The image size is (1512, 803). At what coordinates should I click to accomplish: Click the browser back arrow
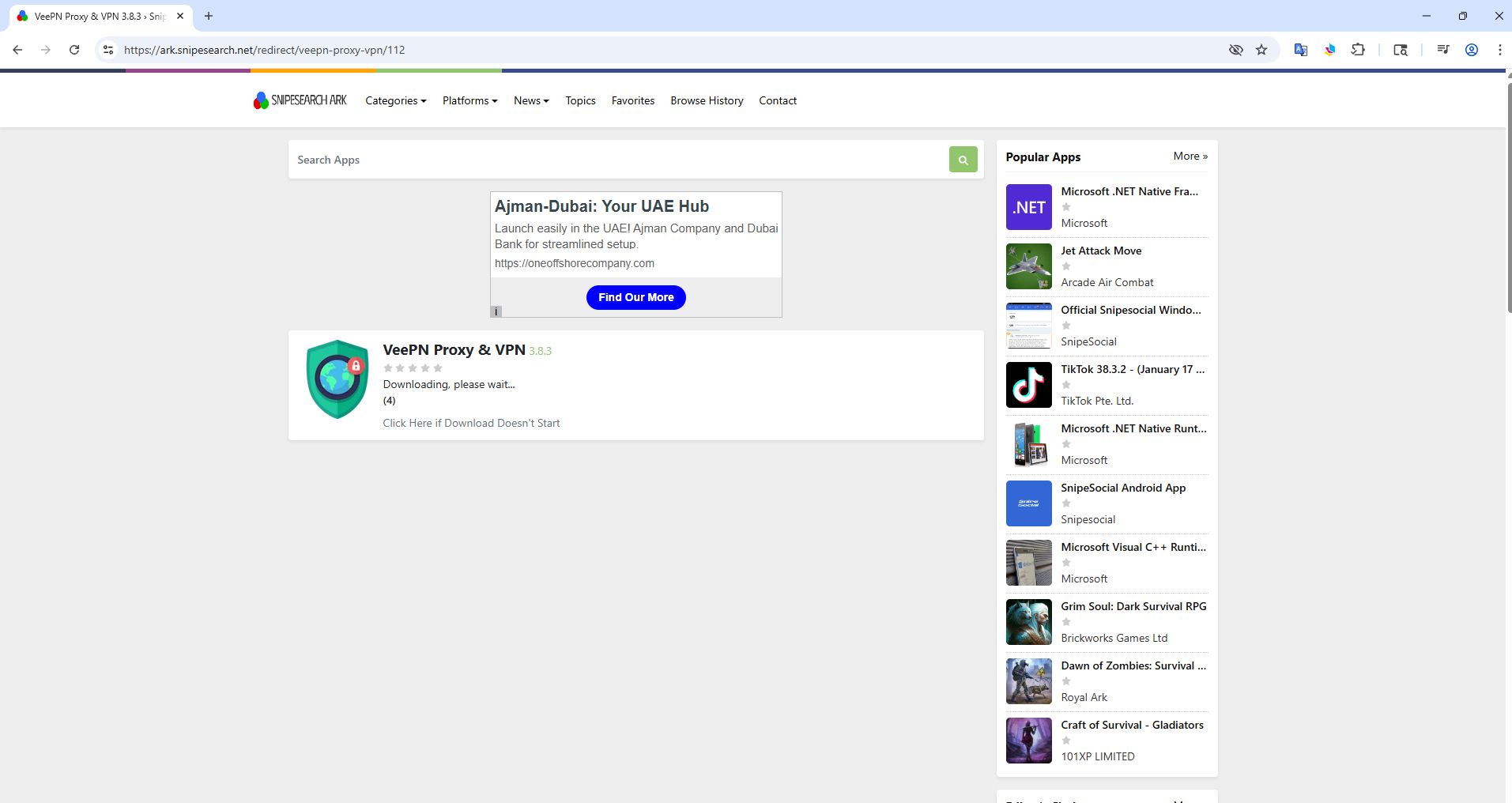coord(17,50)
